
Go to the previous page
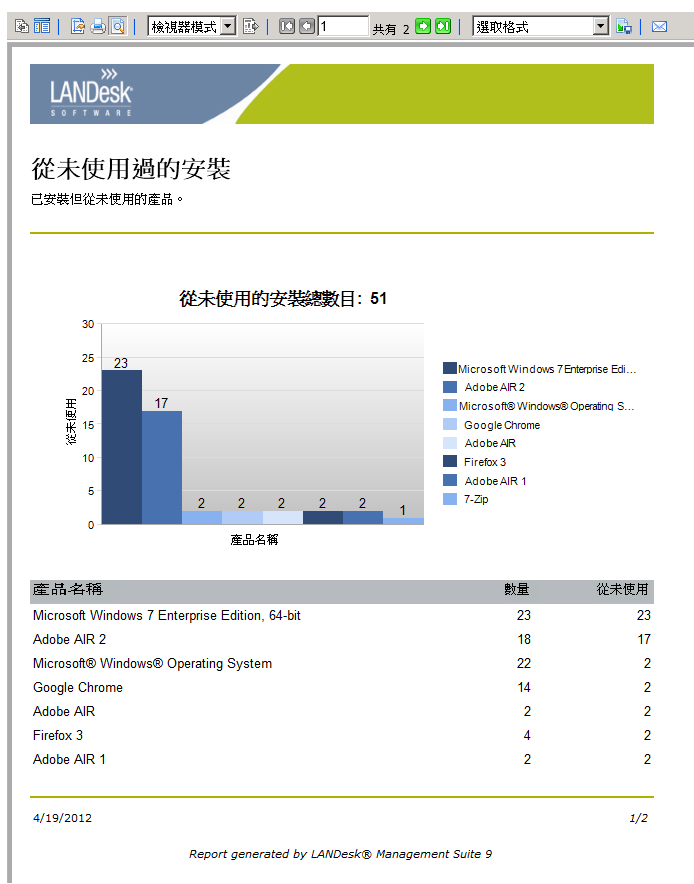(307, 26)
